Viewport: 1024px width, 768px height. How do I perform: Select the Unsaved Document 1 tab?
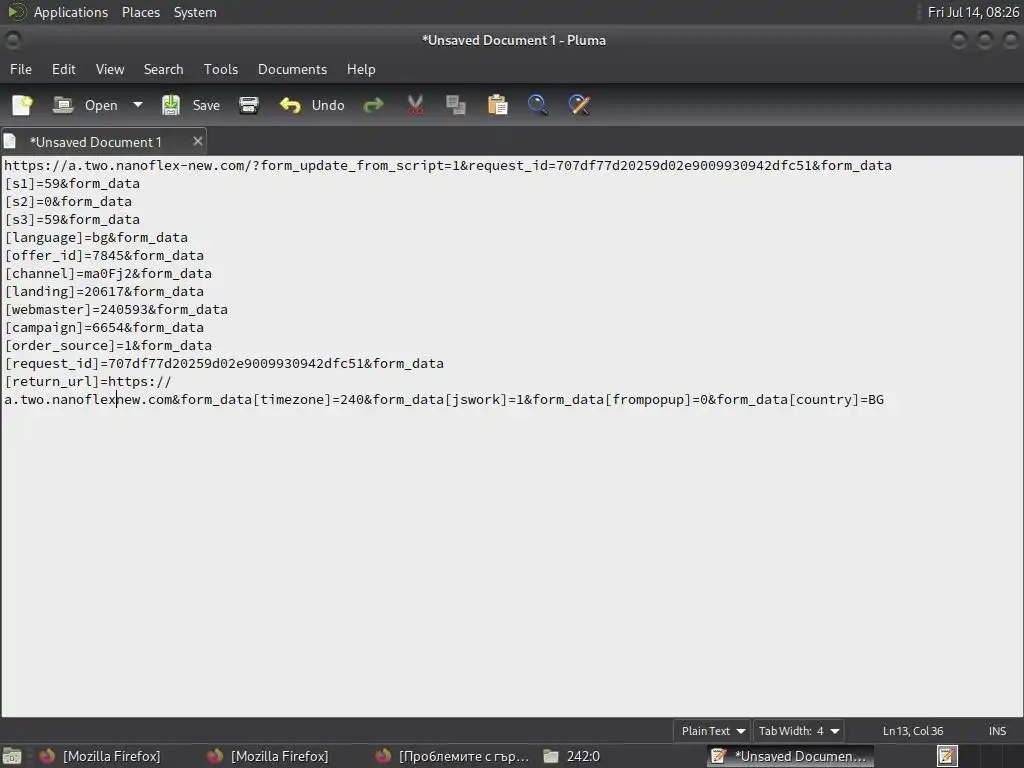point(95,142)
